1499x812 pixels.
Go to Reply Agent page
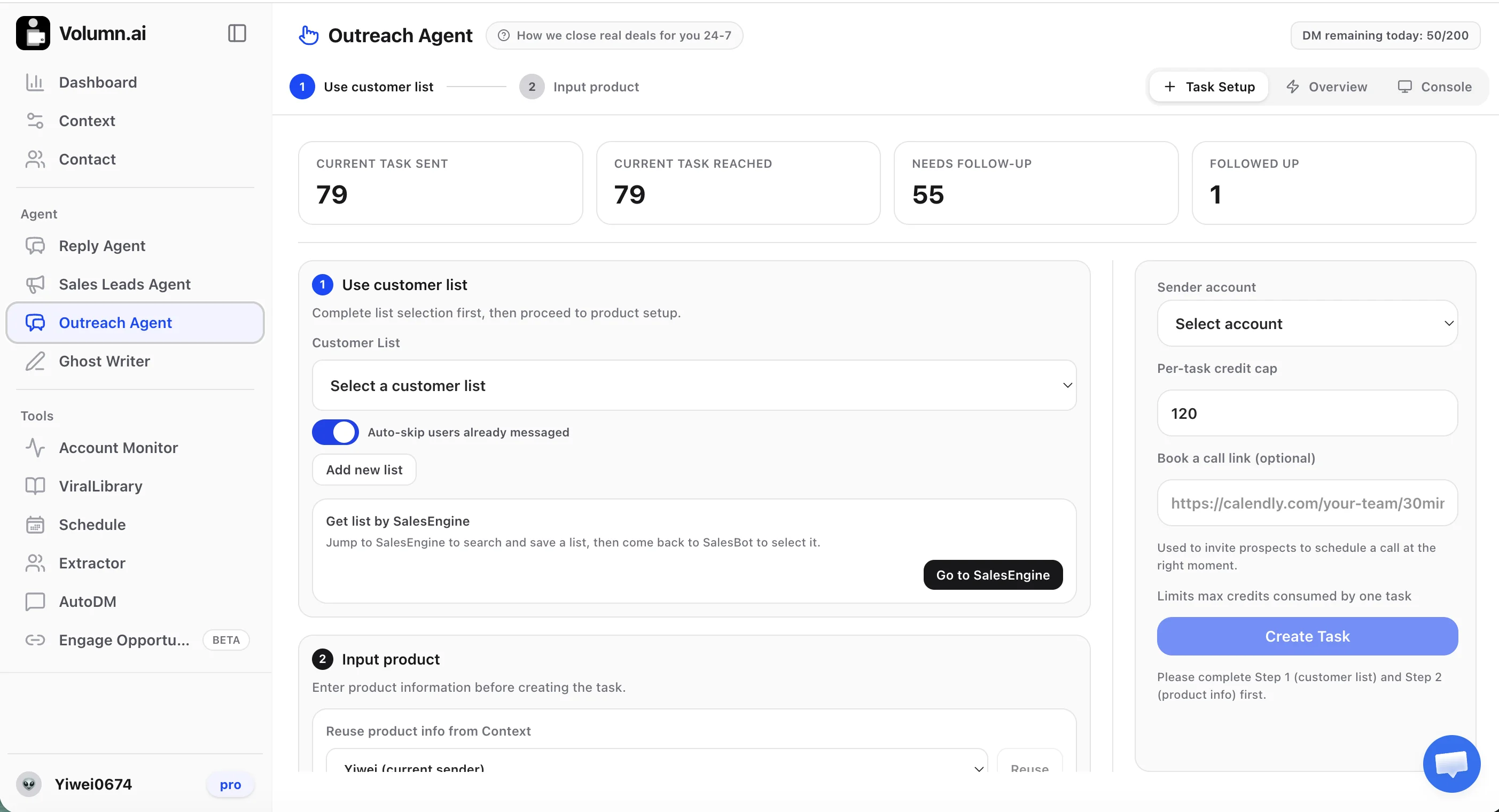point(135,246)
